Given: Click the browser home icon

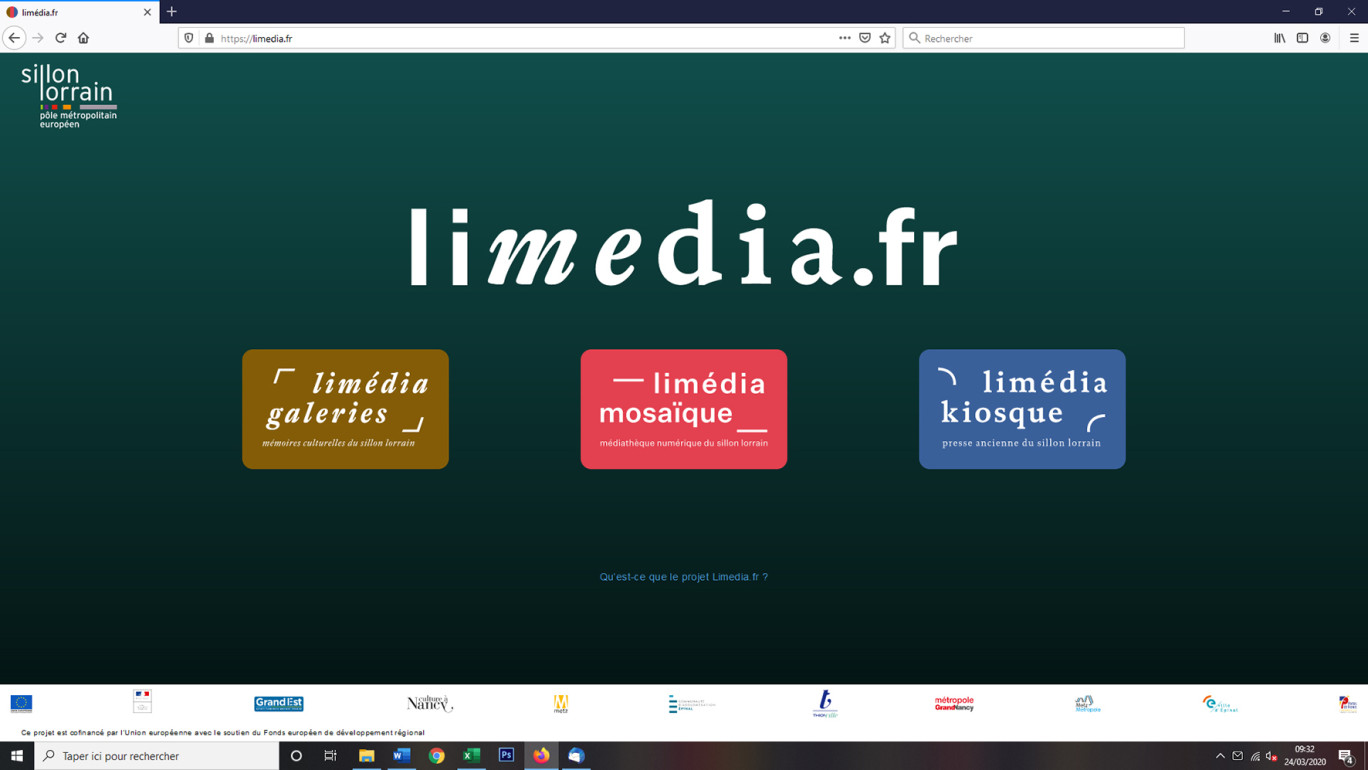Looking at the screenshot, I should point(83,38).
